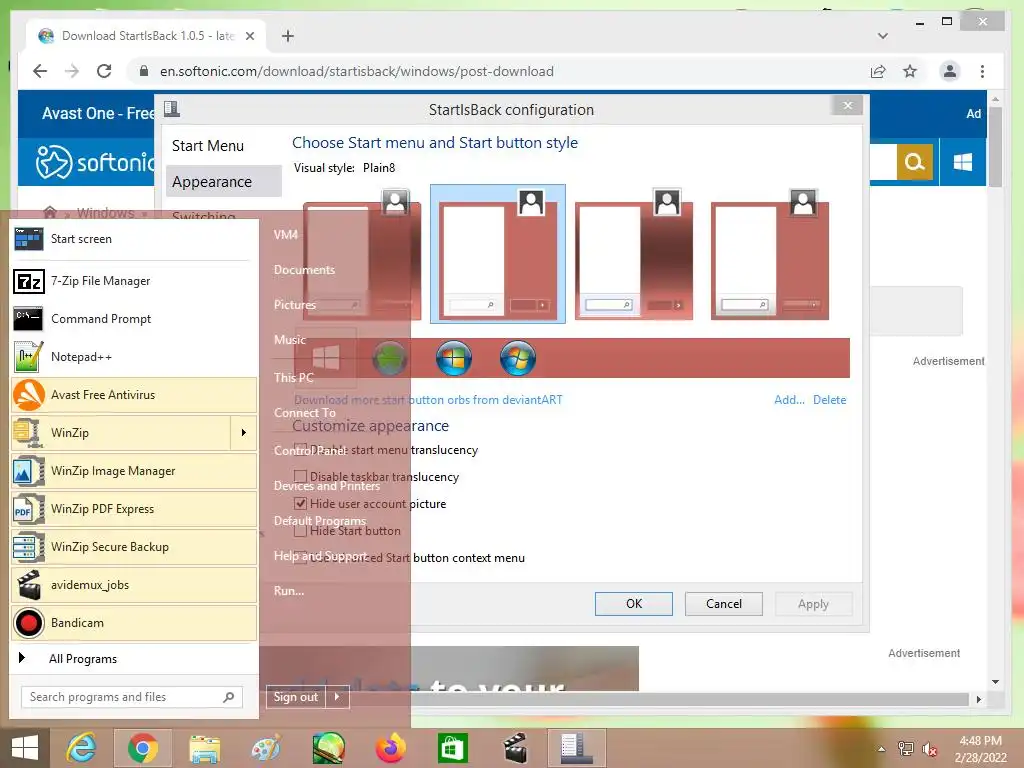Image resolution: width=1024 pixels, height=768 pixels.
Task: Click Run... in start menu
Action: coord(289,591)
